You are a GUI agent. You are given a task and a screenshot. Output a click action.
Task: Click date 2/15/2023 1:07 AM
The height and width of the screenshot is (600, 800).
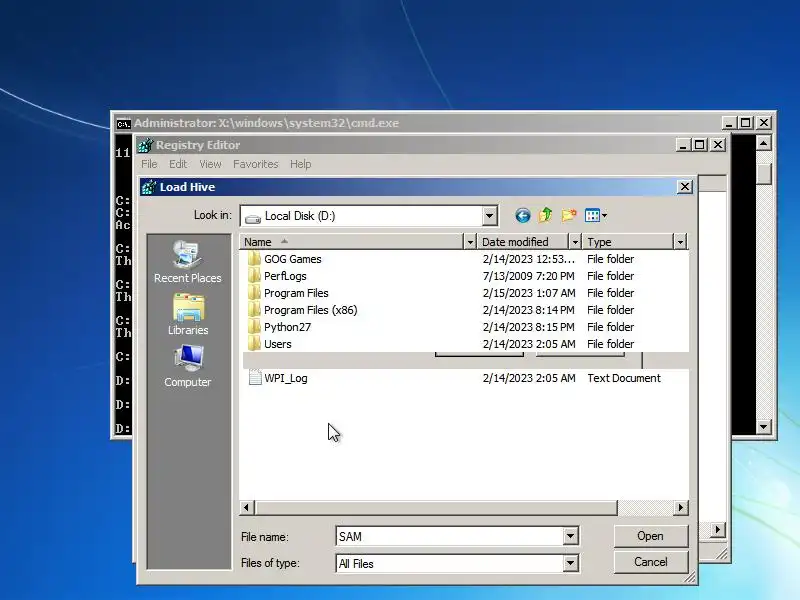[x=529, y=293]
